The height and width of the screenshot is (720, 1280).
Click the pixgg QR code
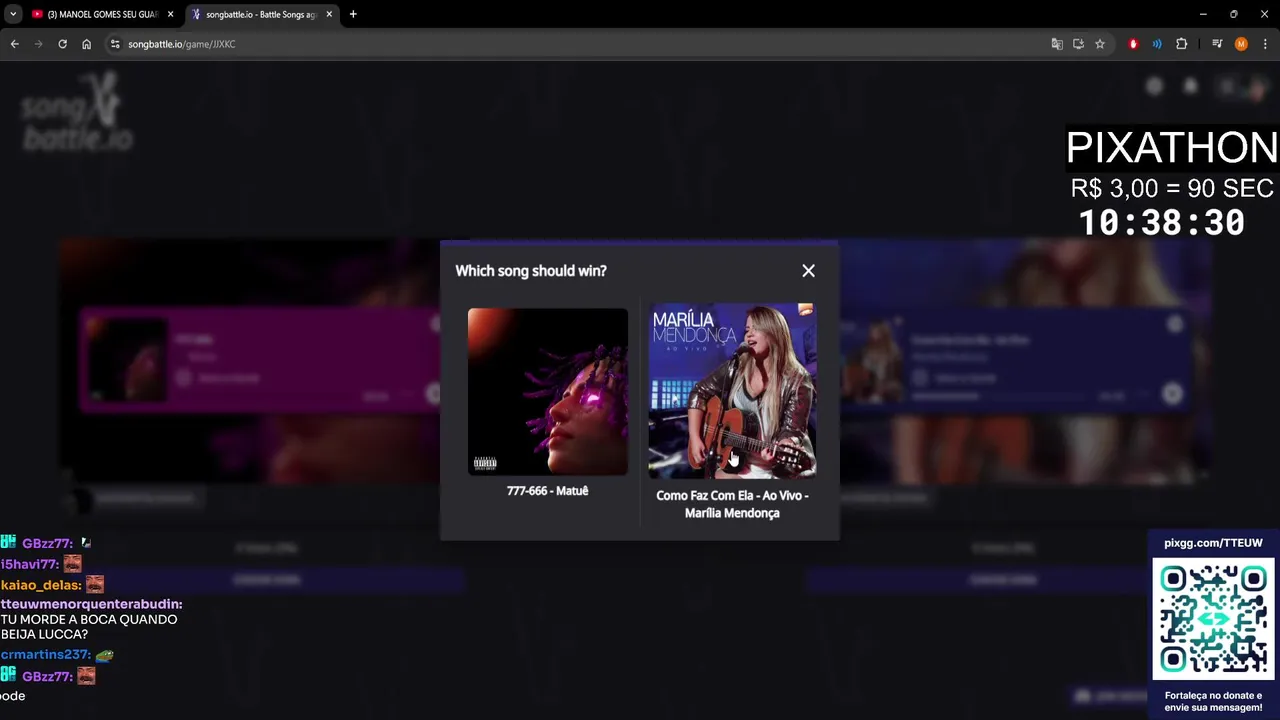(1213, 619)
